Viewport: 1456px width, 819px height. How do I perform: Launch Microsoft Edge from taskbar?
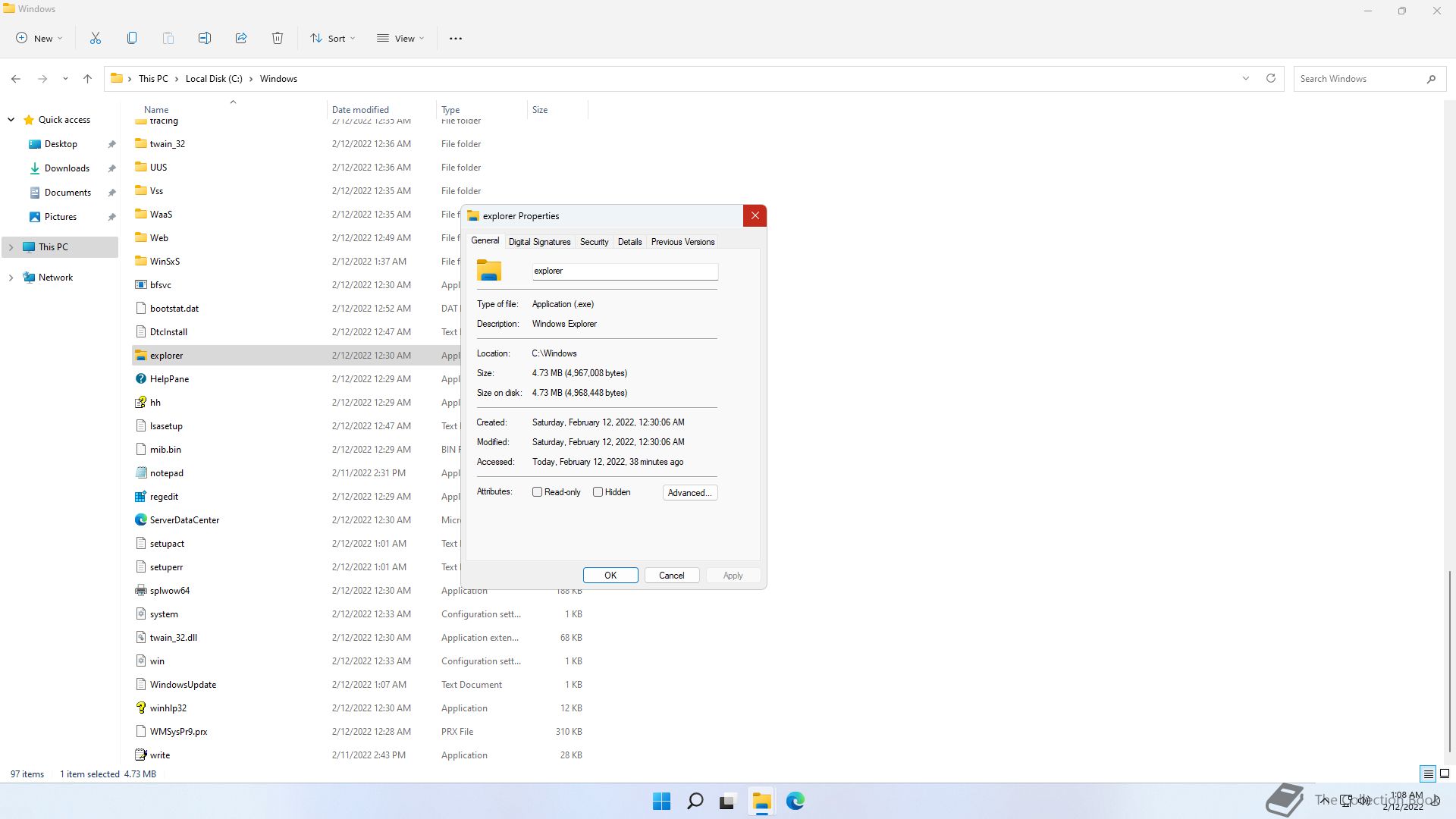(x=795, y=801)
